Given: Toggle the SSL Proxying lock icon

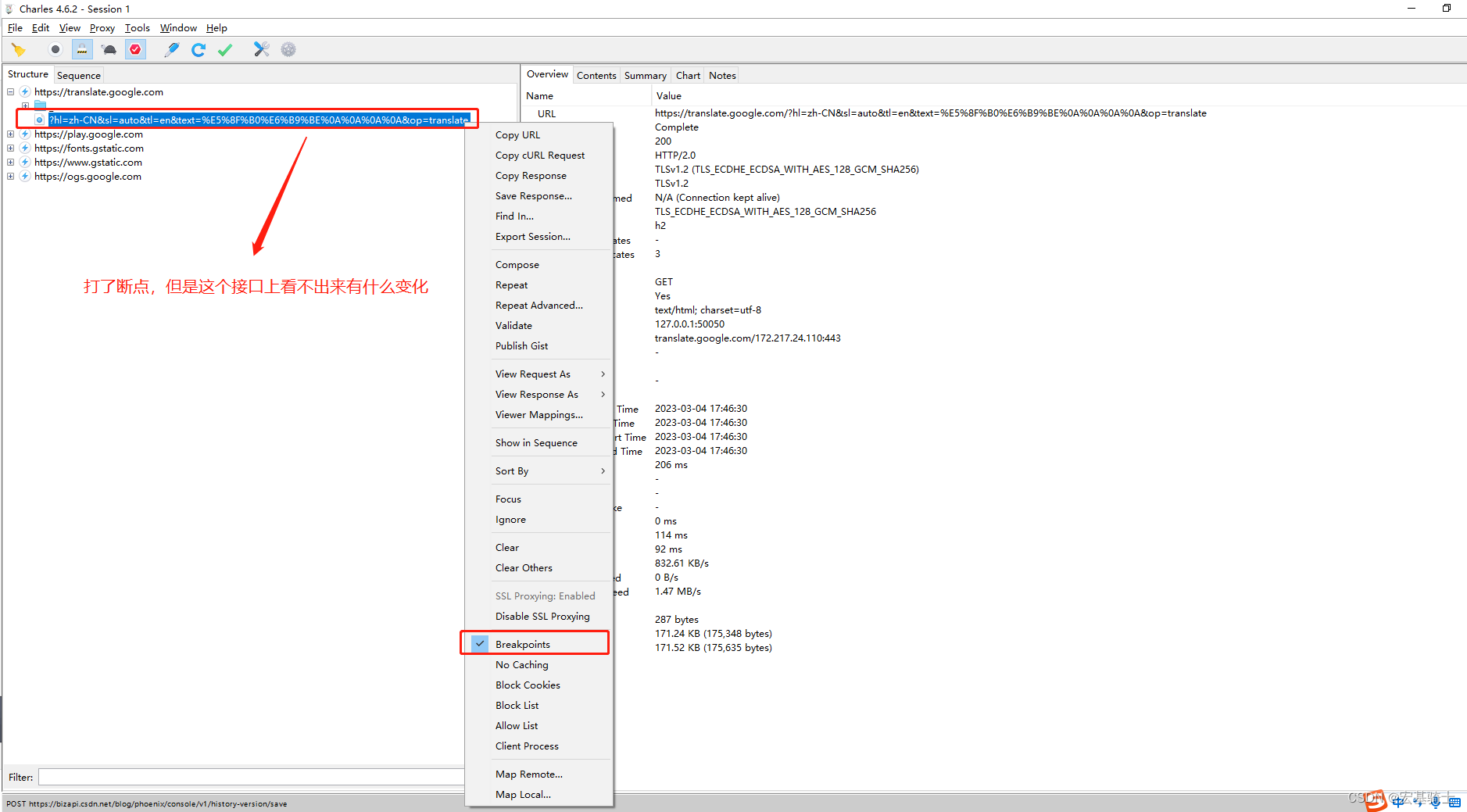Looking at the screenshot, I should (82, 50).
